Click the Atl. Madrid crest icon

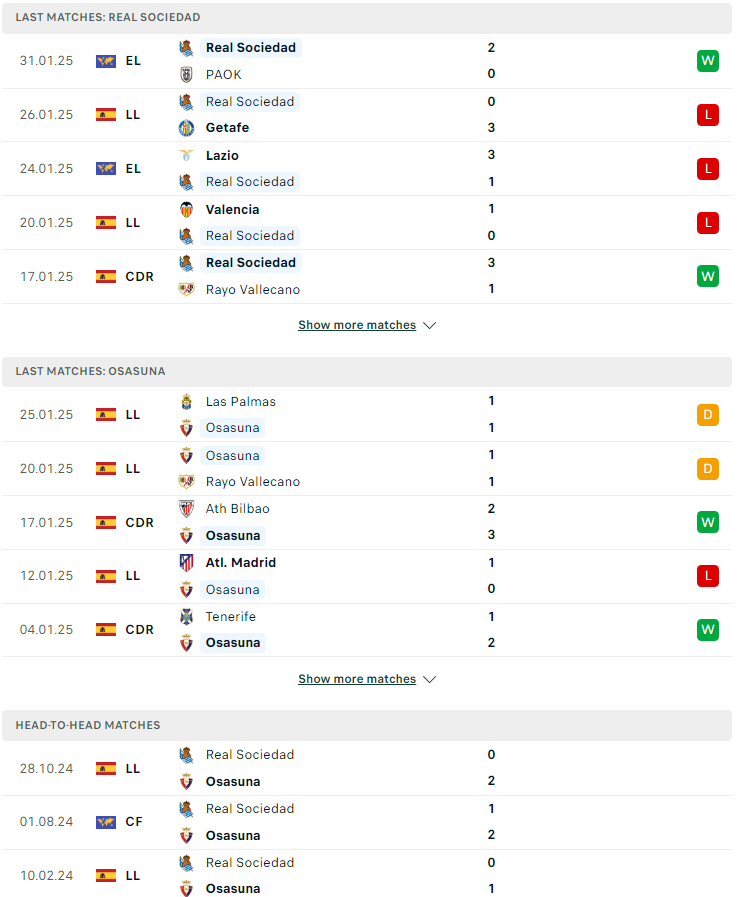[186, 563]
